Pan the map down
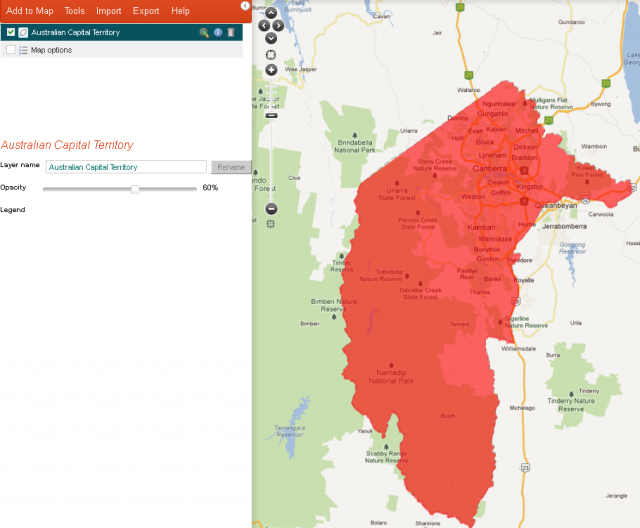The height and width of the screenshot is (528, 640). (x=271, y=37)
